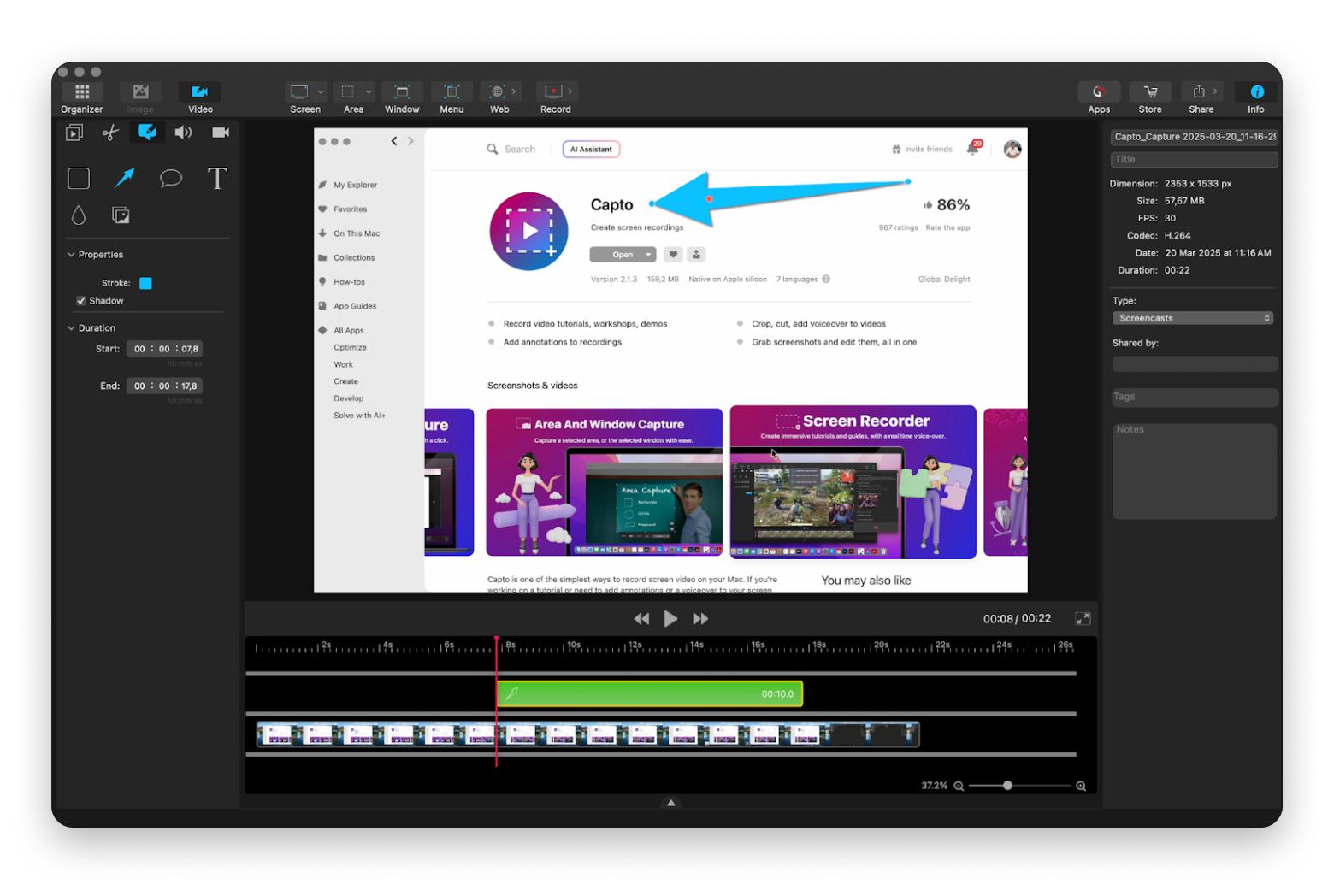Open the Type dropdown showing Screencasts

coord(1193,318)
